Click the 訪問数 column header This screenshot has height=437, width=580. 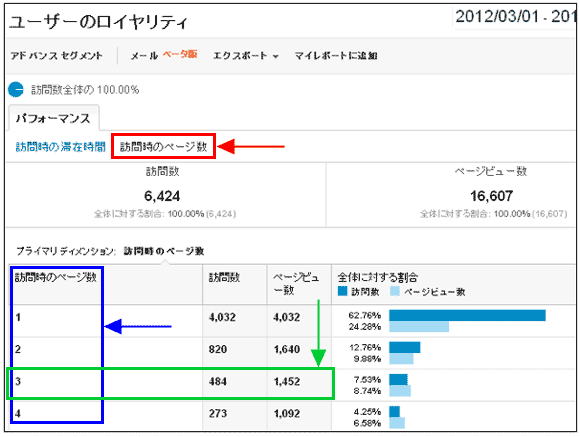click(x=225, y=277)
